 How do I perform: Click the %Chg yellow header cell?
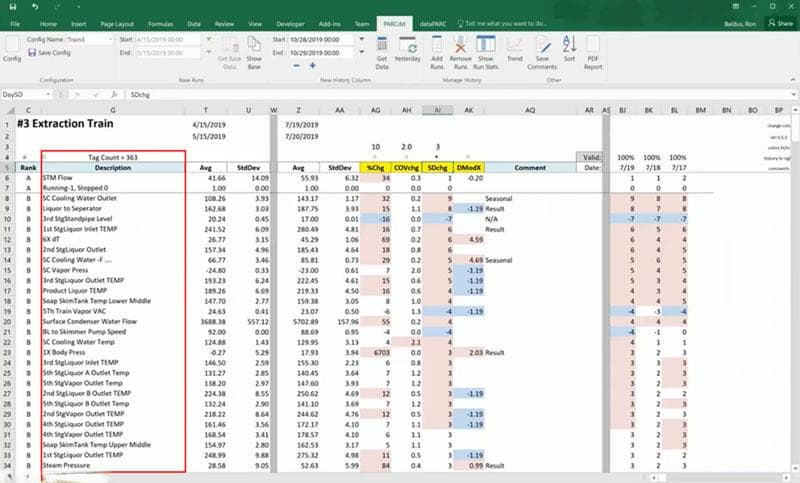[375, 168]
